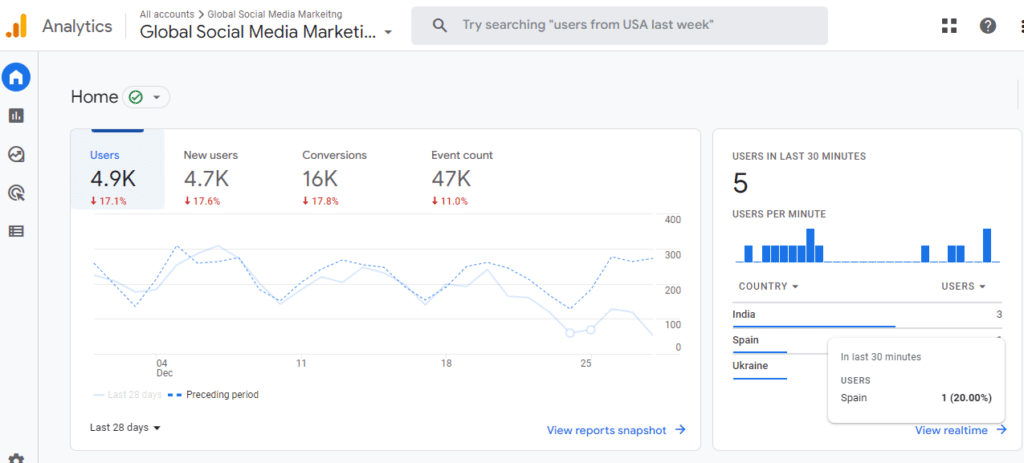Select the Spain country row
Screen dimensions: 1024x463
867,340
